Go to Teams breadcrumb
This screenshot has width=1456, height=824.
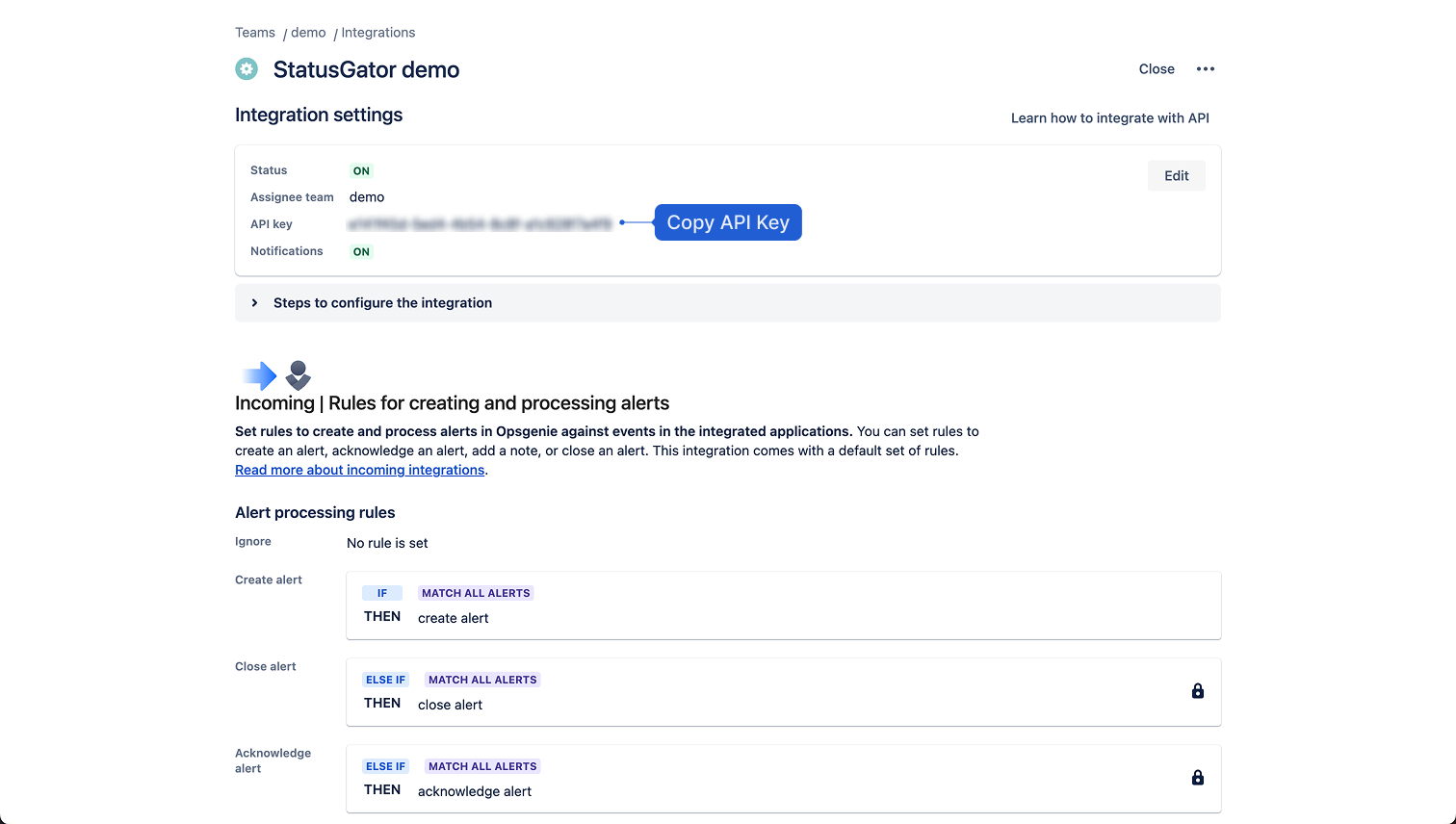point(255,33)
